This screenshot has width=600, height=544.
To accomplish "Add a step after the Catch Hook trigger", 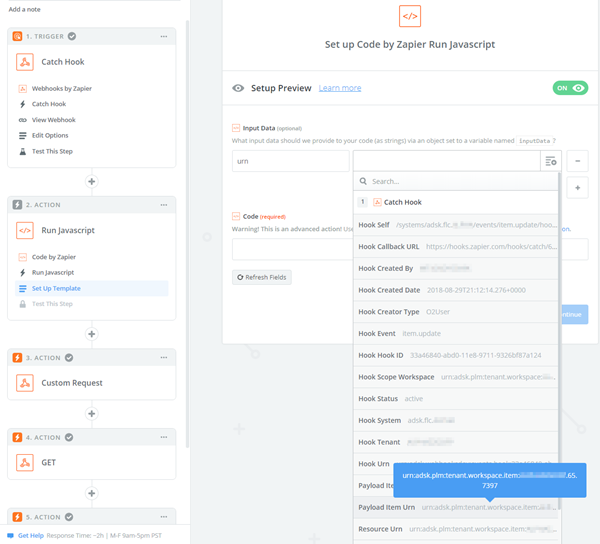I will click(91, 181).
